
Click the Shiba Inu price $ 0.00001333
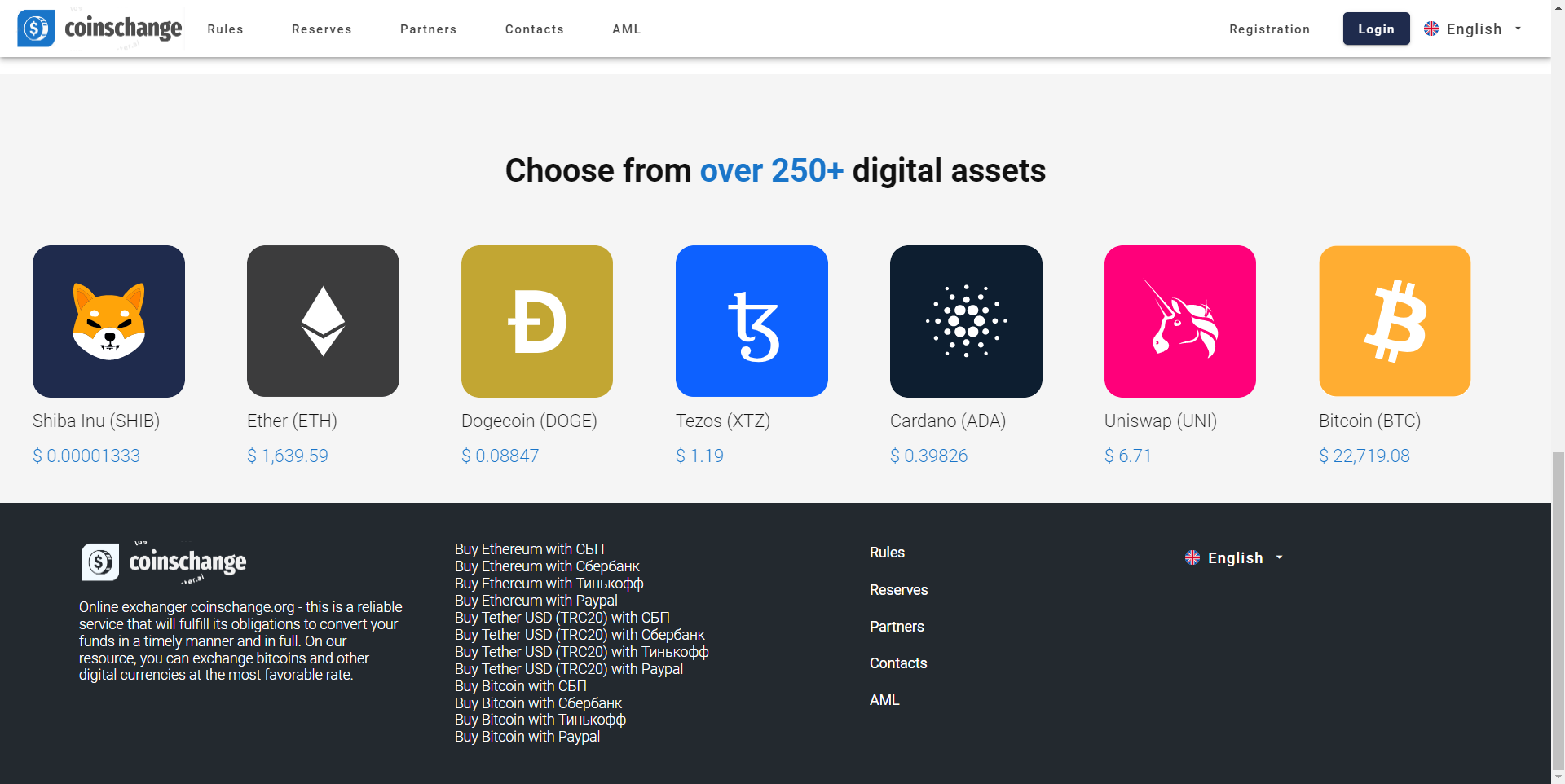86,456
